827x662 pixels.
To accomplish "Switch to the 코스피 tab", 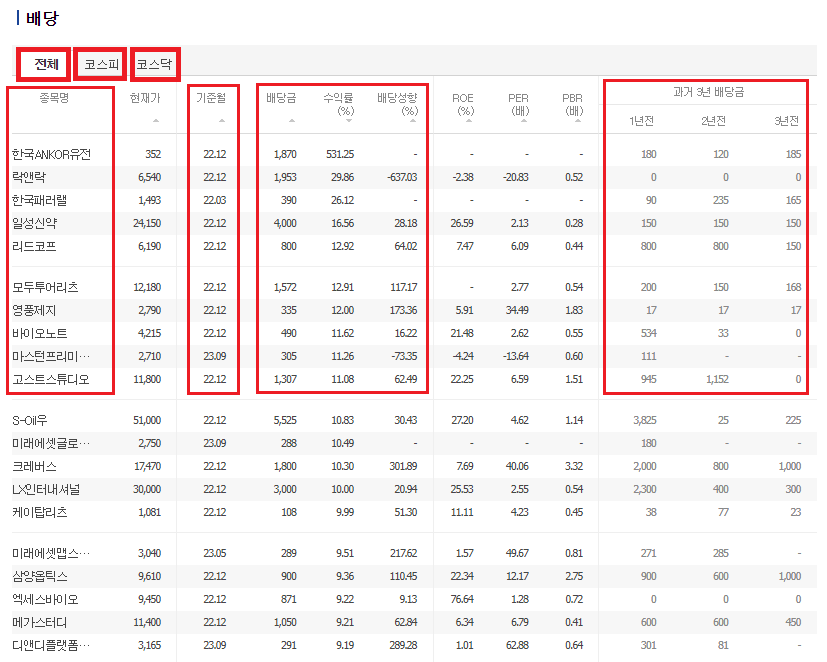I will 100,64.
